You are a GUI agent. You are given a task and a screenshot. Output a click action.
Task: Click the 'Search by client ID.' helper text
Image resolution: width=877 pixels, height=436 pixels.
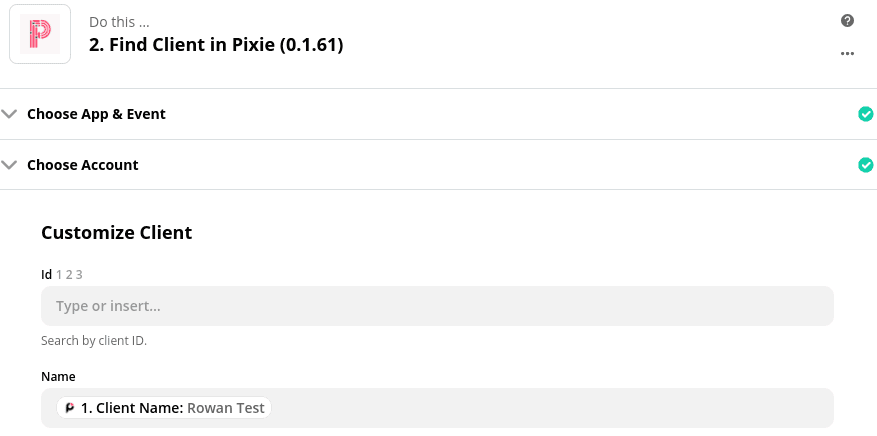tap(94, 341)
